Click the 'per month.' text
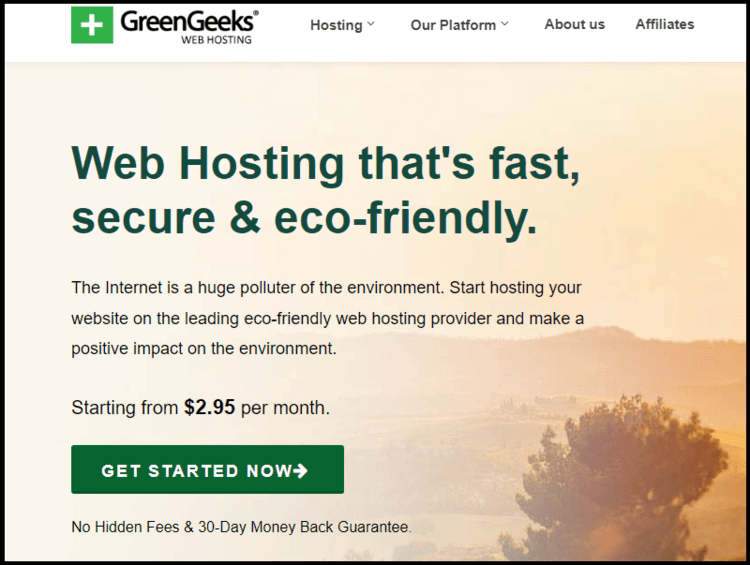Image resolution: width=750 pixels, height=565 pixels. tap(286, 409)
